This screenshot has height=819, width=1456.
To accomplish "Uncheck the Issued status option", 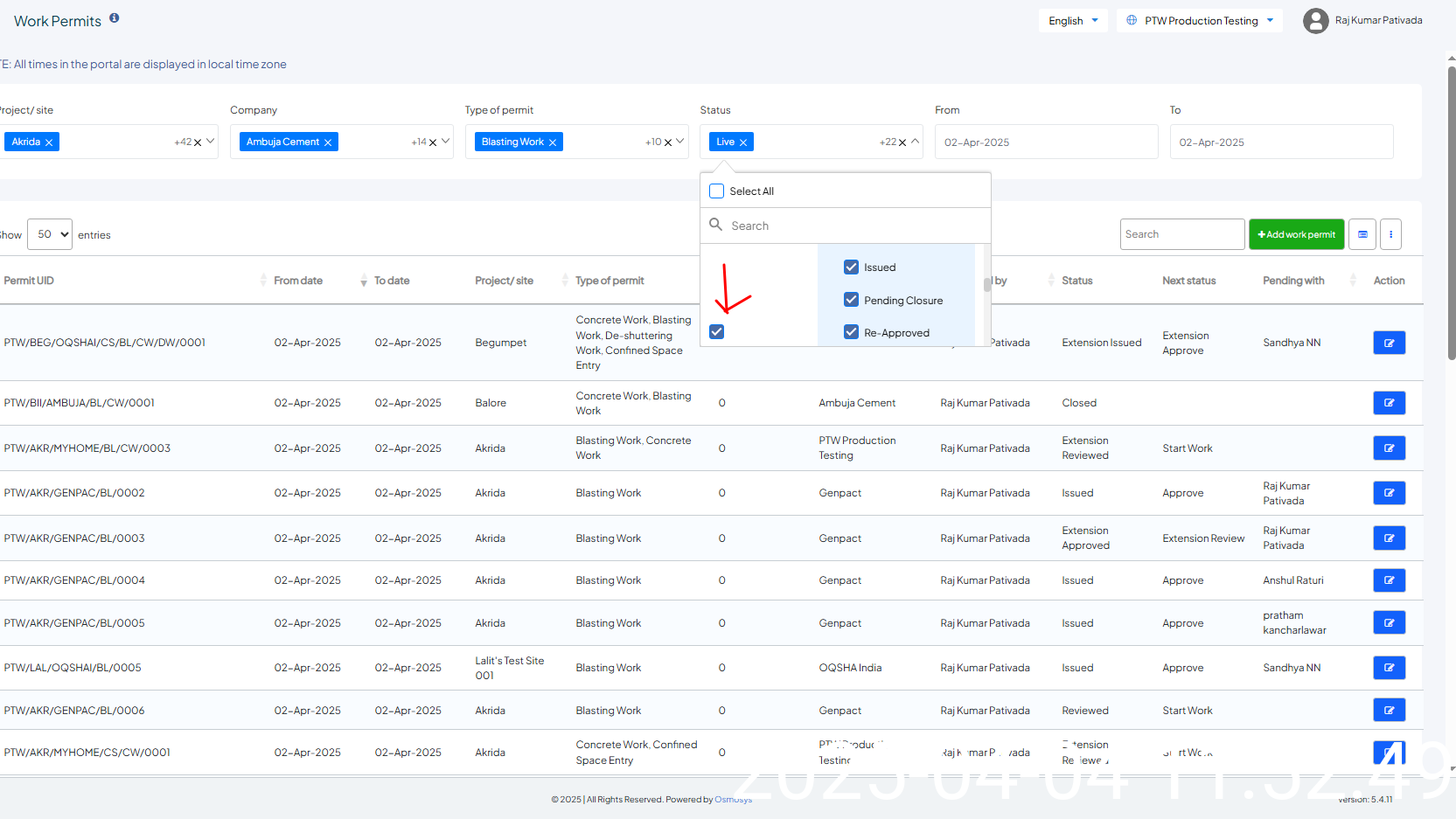I will 851,267.
